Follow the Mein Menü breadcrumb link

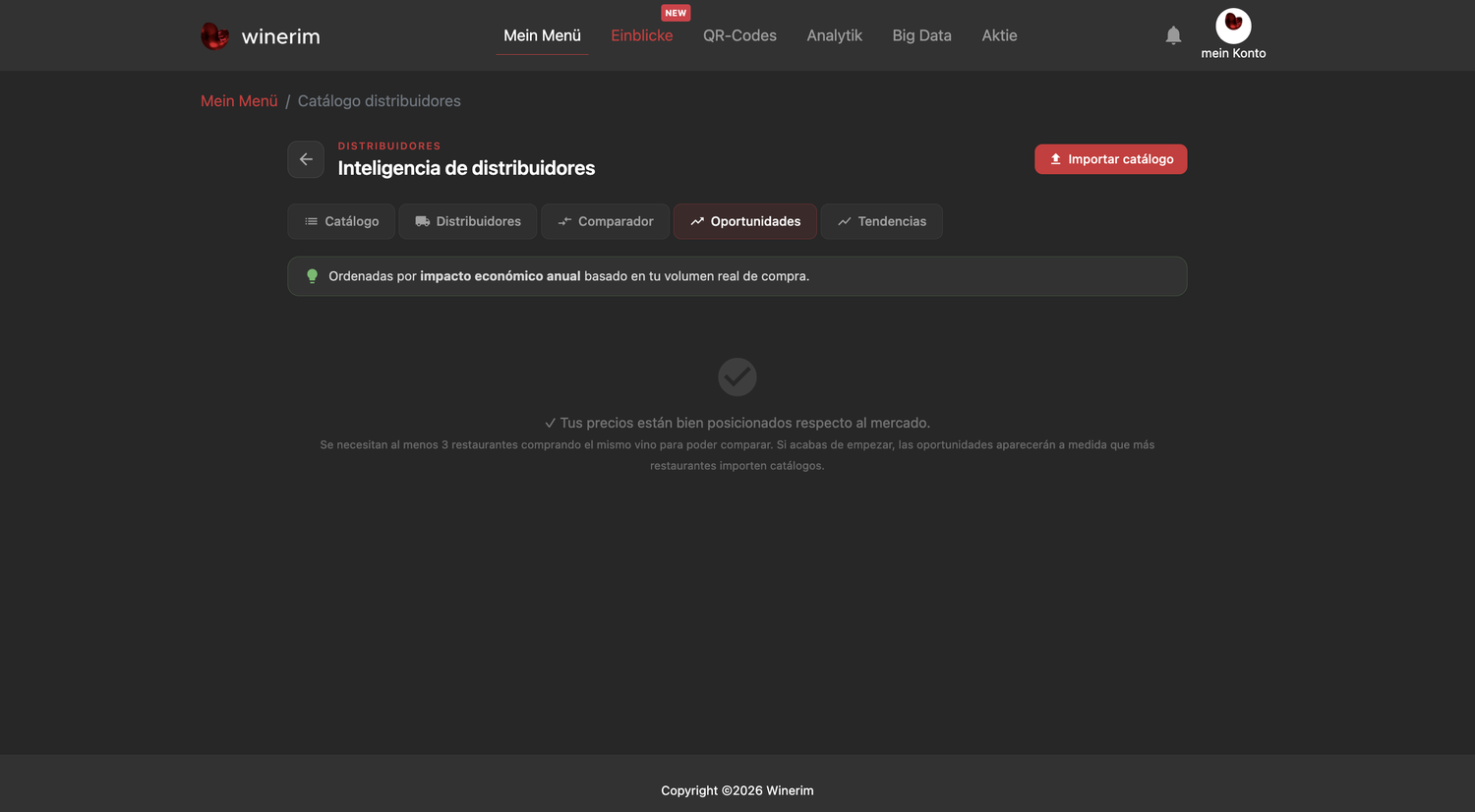[x=239, y=101]
